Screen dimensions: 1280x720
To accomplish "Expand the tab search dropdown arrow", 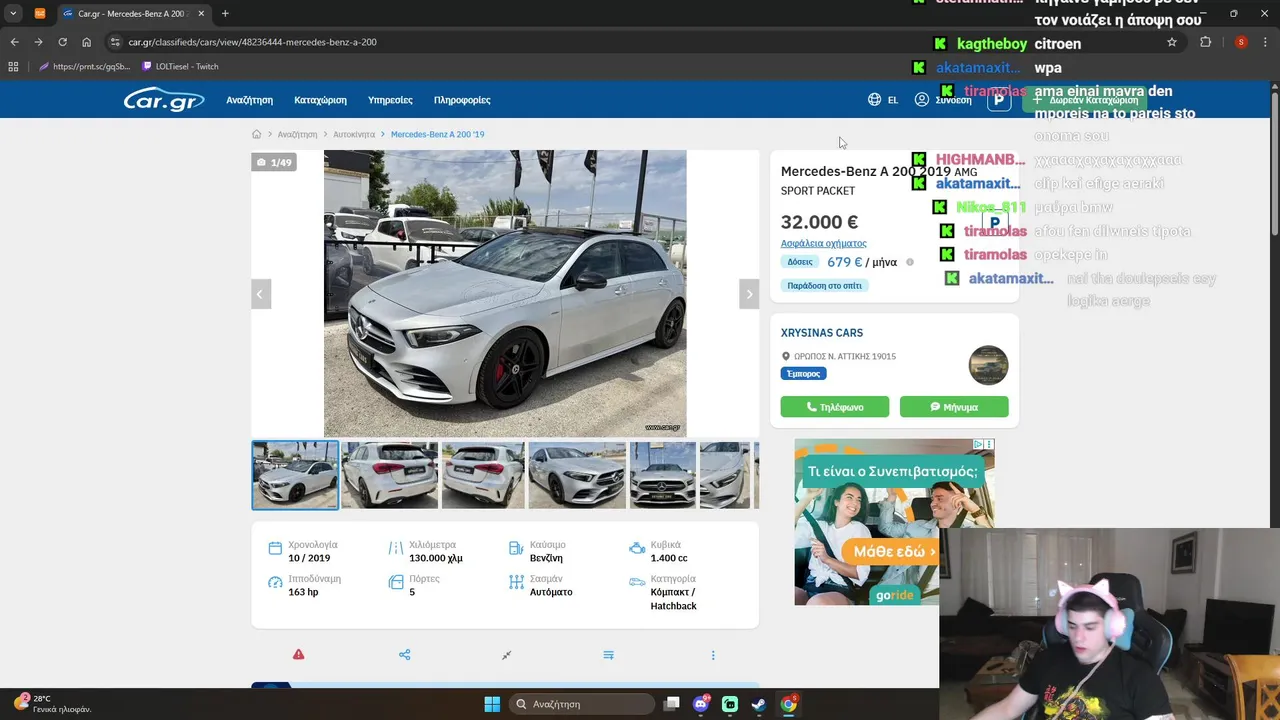I will (x=13, y=13).
